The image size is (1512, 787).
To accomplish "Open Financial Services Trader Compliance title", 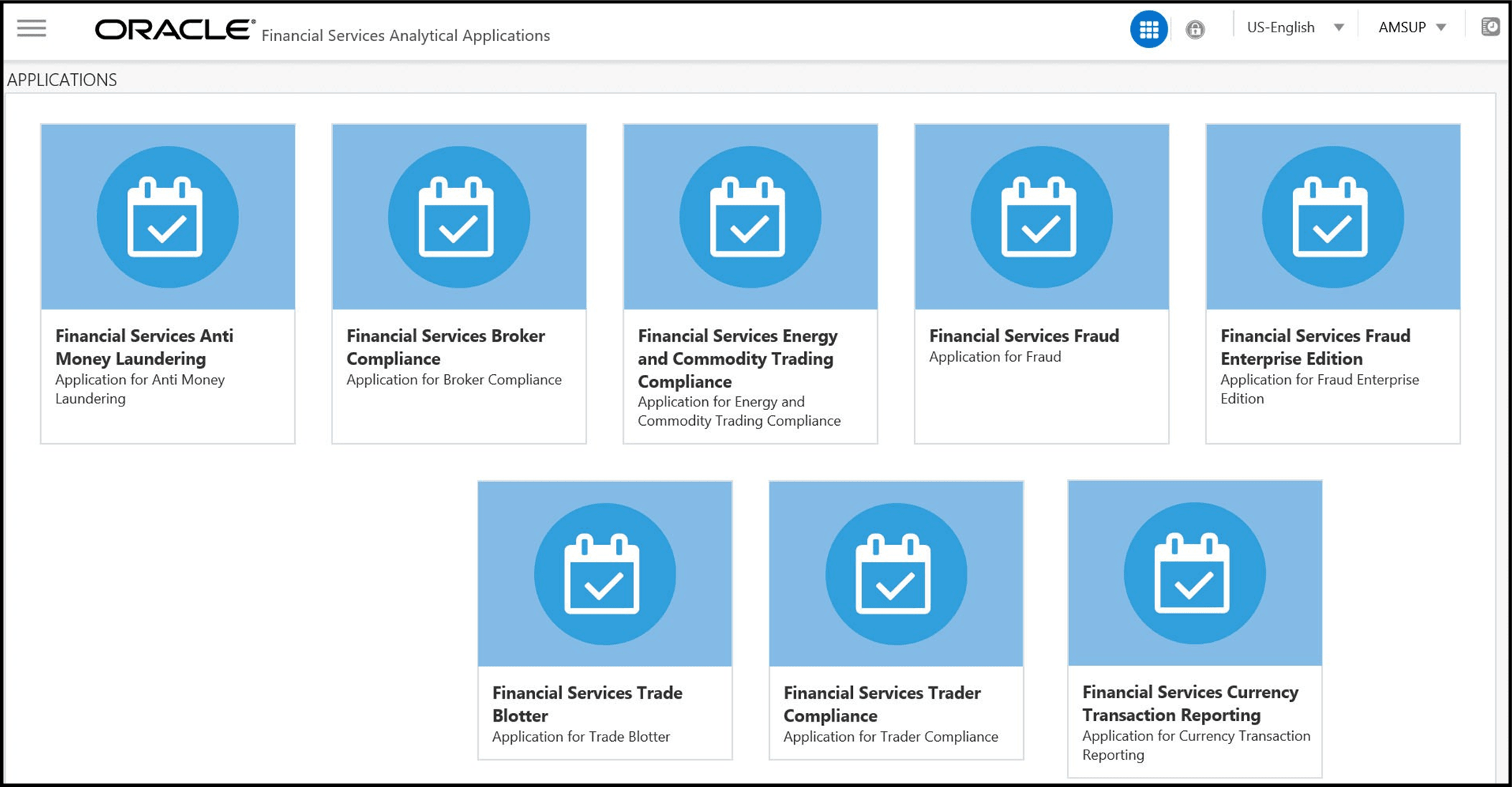I will point(882,704).
